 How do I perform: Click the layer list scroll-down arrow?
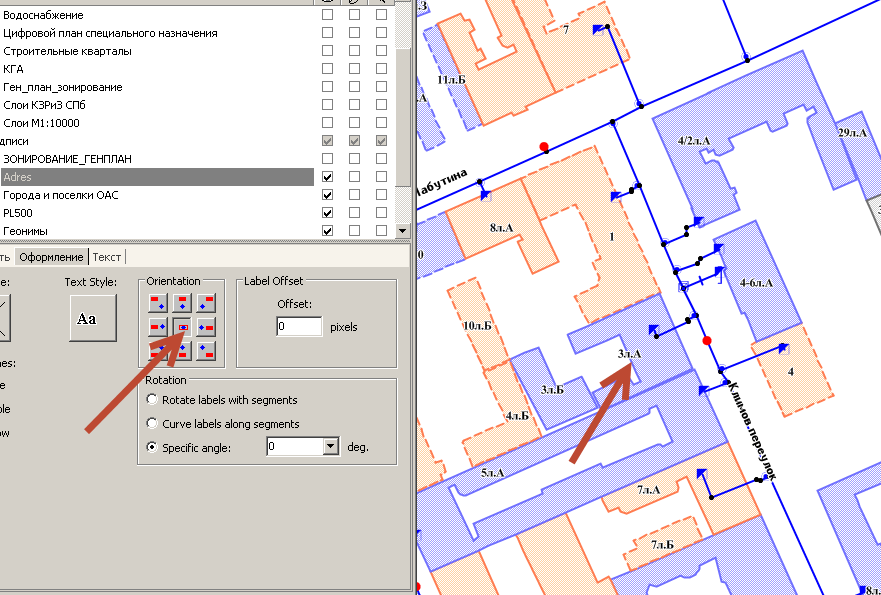click(403, 231)
